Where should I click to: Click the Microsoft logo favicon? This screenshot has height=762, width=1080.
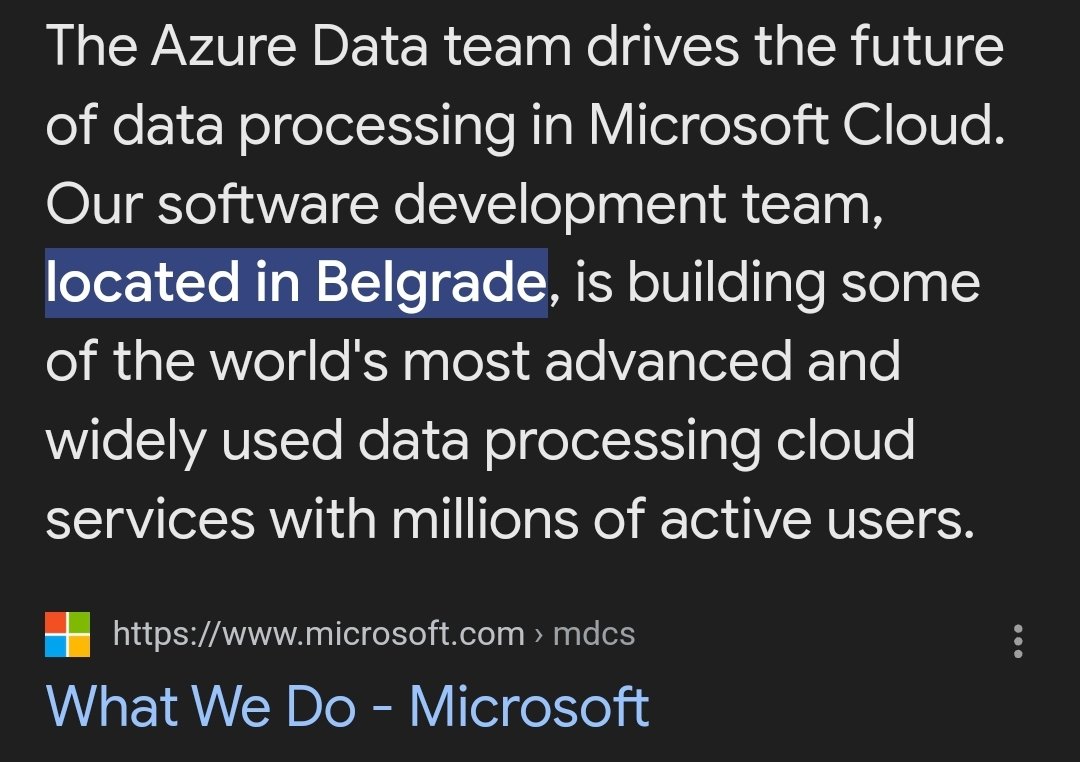point(68,634)
